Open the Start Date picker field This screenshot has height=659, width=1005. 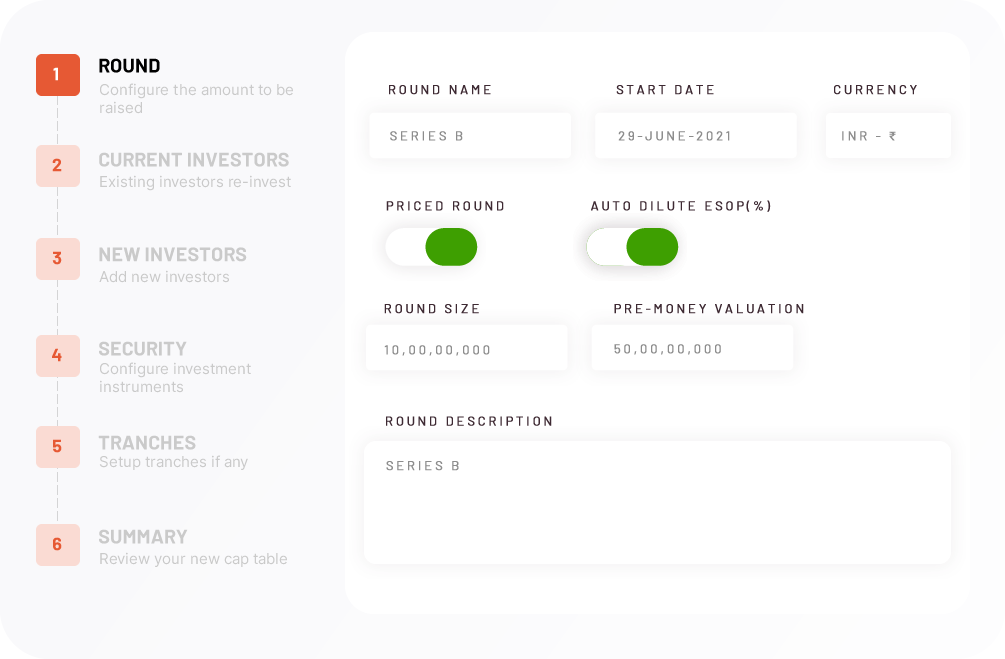tap(696, 135)
